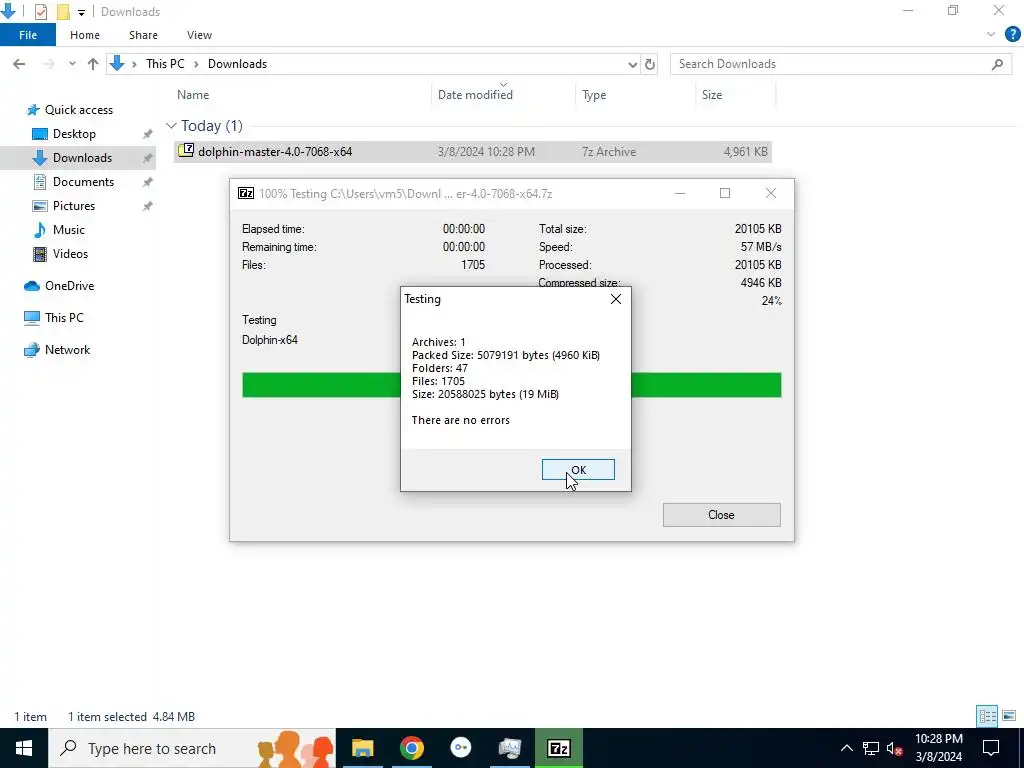Close the Testing results dialog with X
The height and width of the screenshot is (768, 1024).
click(x=615, y=299)
